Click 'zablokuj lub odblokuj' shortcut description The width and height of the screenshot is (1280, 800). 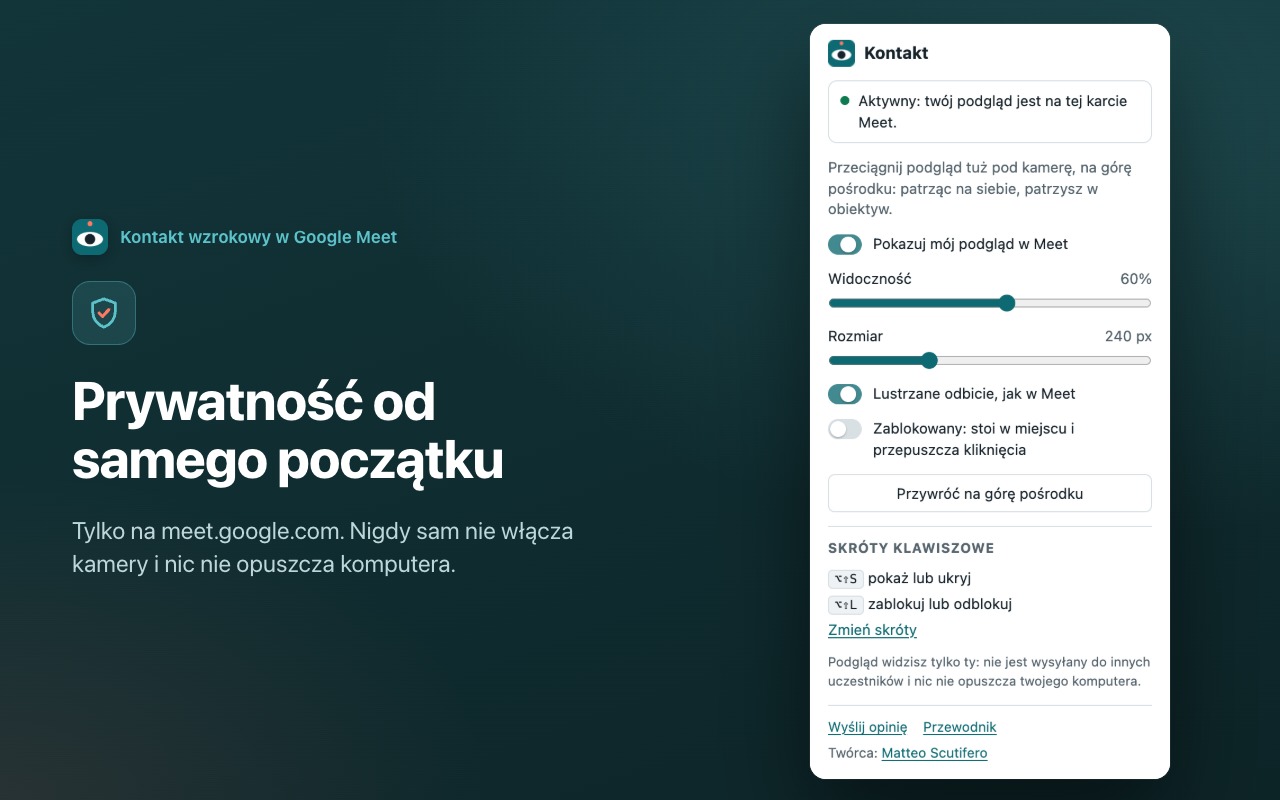[940, 604]
